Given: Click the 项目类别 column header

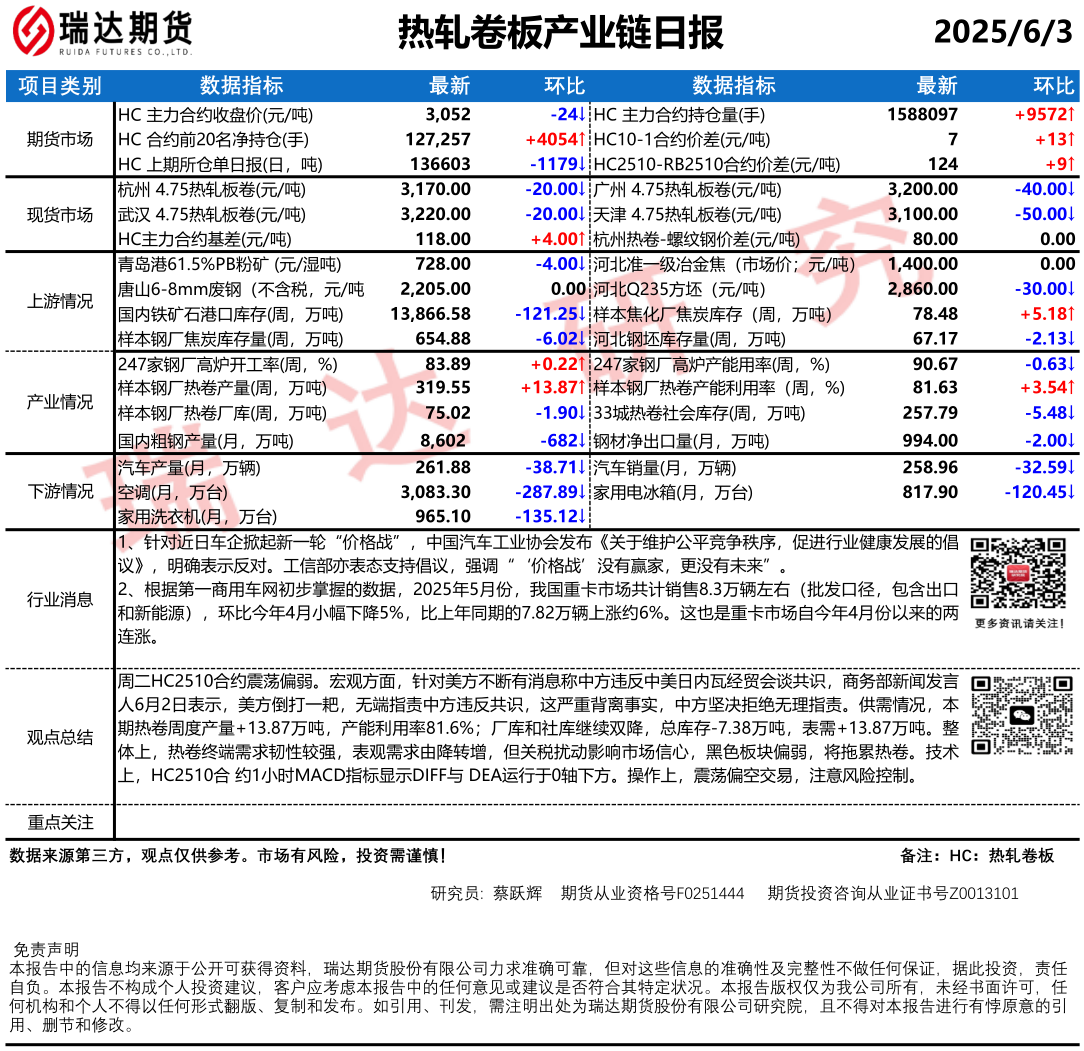Looking at the screenshot, I should click(60, 86).
